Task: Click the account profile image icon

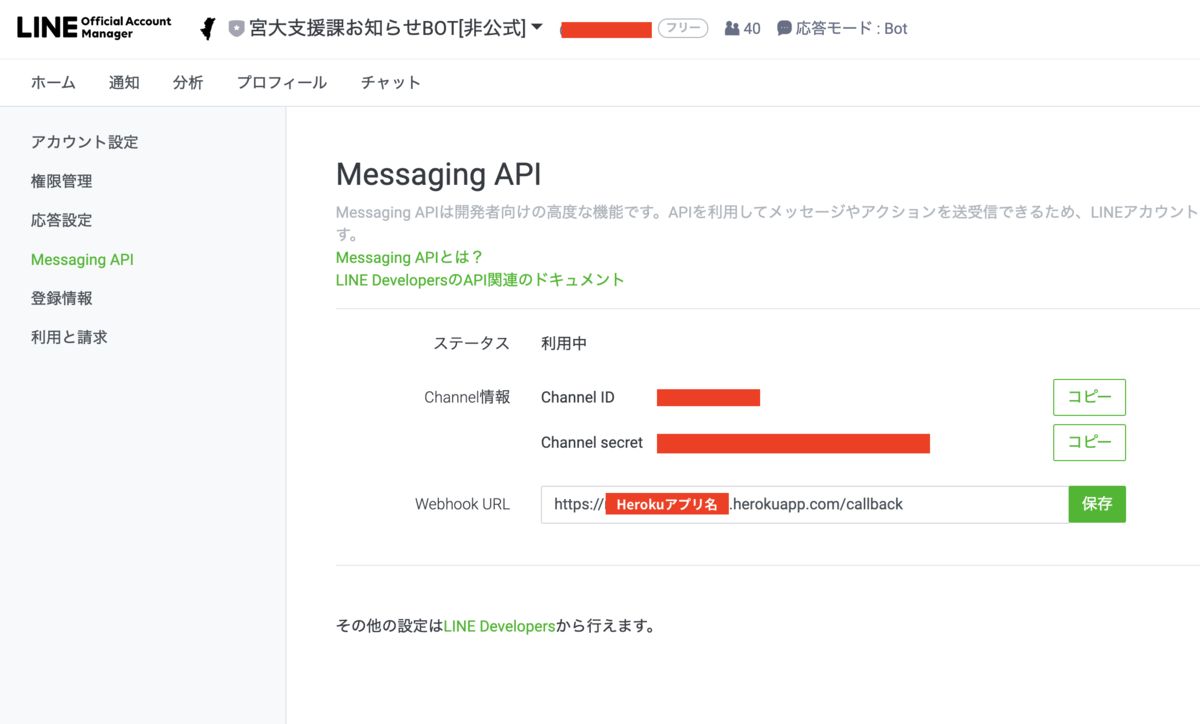Action: point(208,28)
